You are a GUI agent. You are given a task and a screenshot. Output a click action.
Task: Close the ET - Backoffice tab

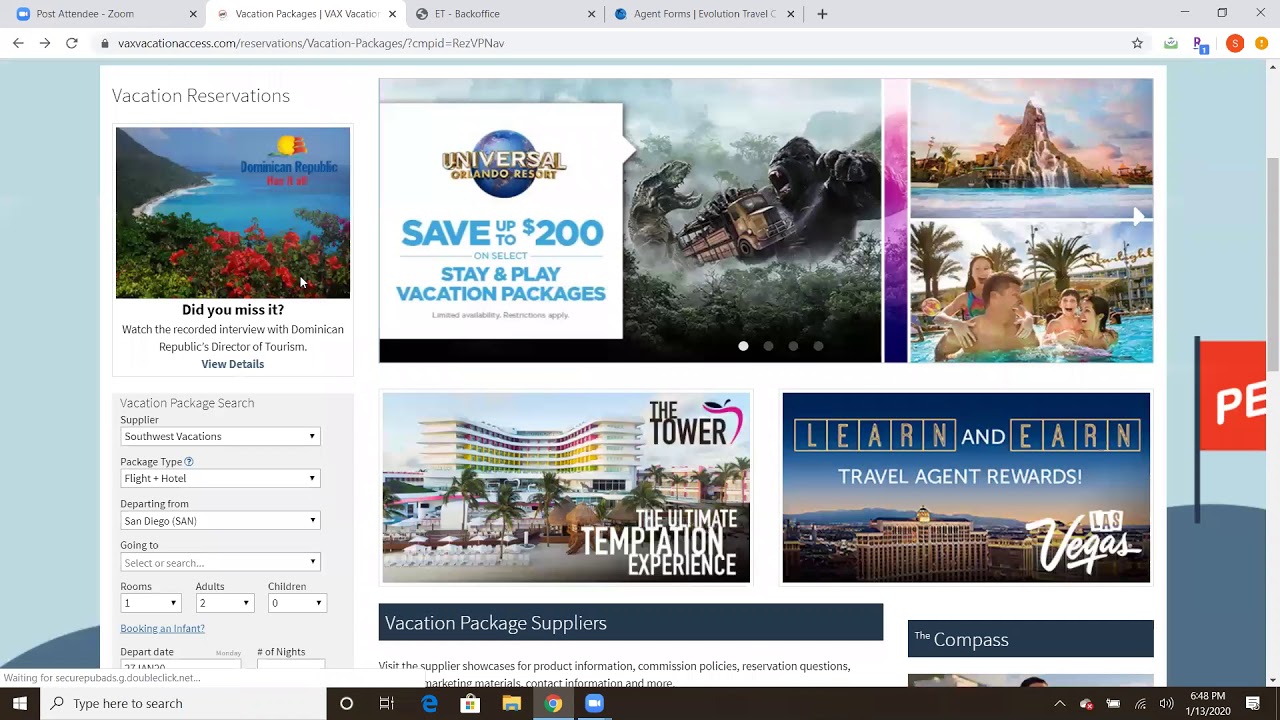pyautogui.click(x=591, y=14)
